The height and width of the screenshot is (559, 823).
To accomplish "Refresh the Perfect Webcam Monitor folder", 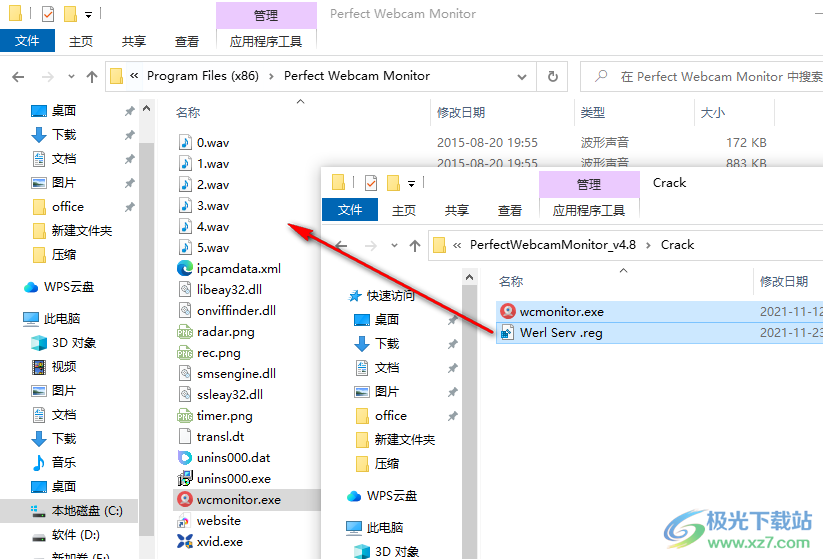I will point(553,77).
